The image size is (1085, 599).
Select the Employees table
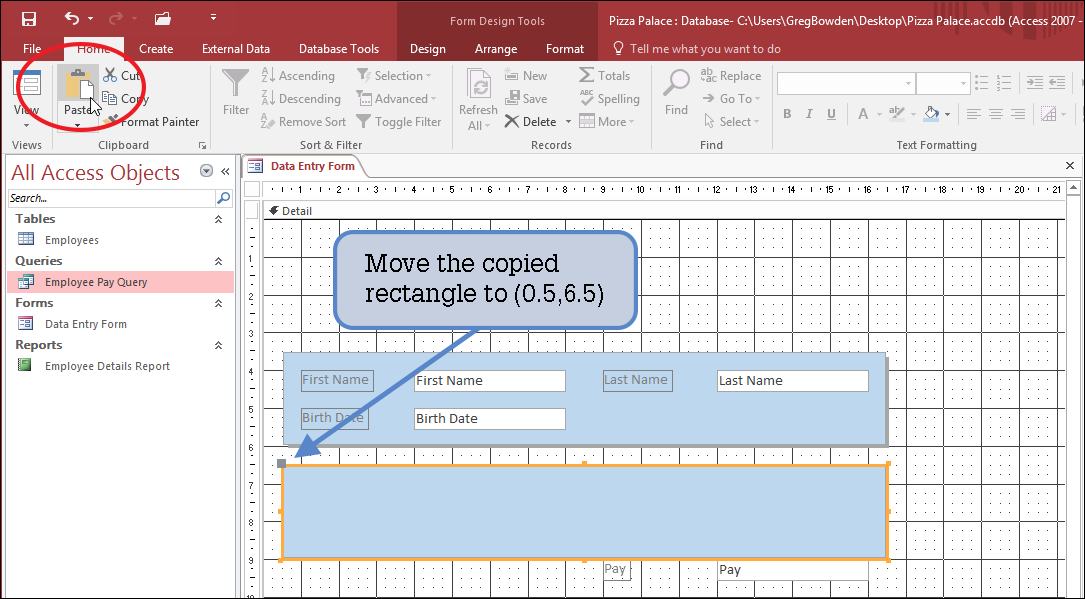pyautogui.click(x=72, y=240)
